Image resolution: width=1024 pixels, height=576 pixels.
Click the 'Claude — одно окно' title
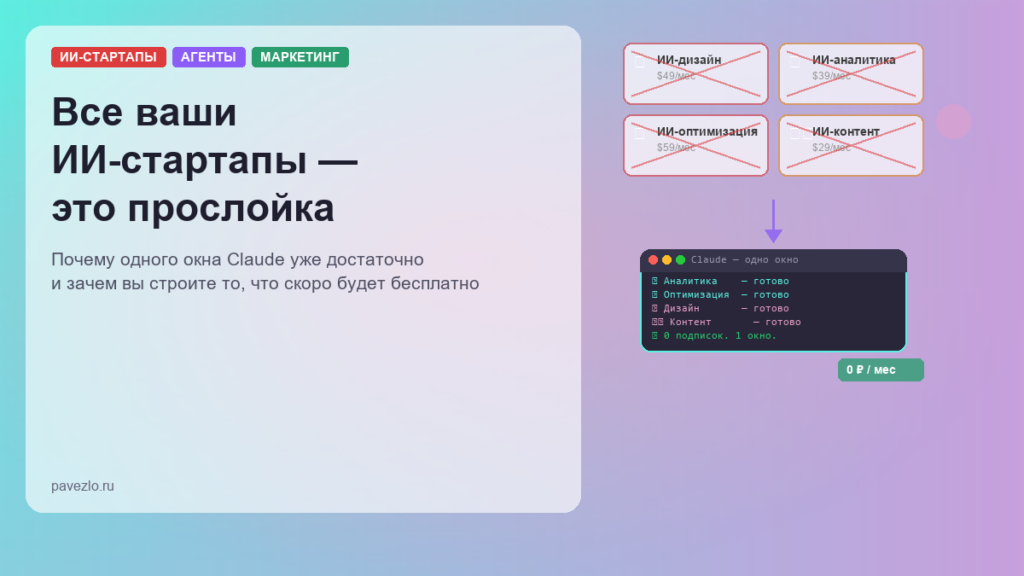(x=744, y=260)
